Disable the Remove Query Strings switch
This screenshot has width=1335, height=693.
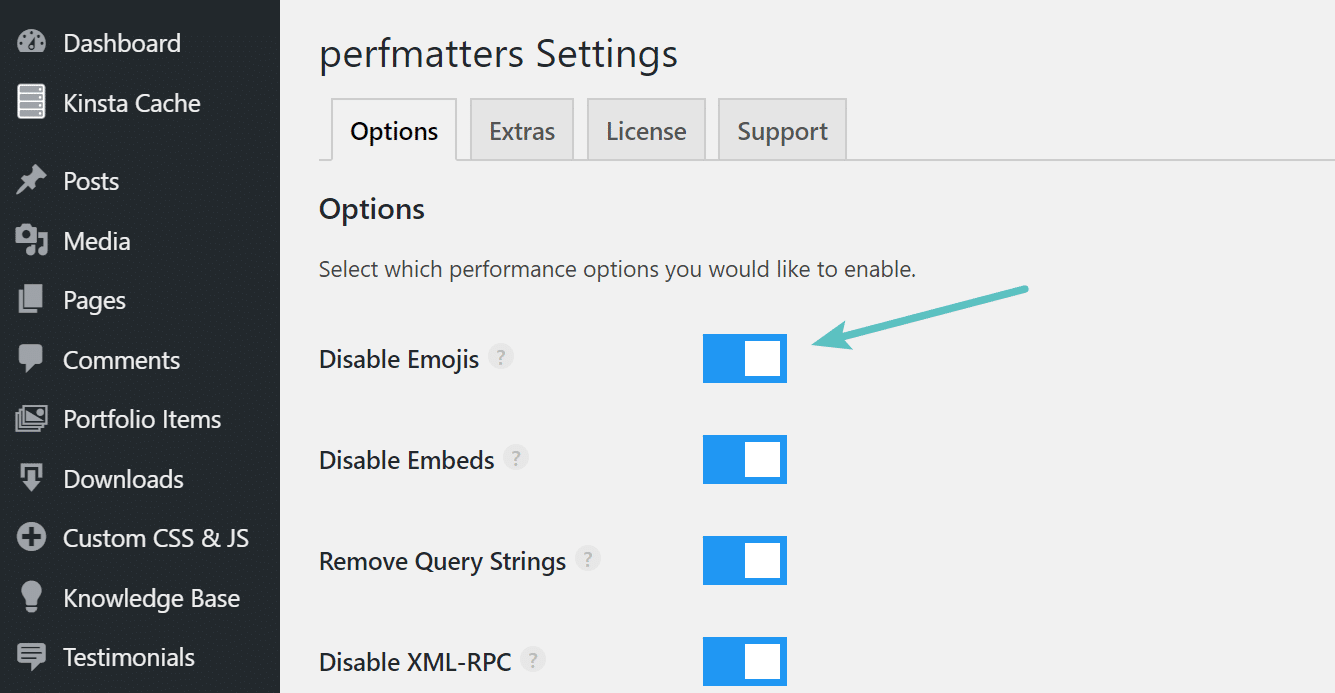coord(745,560)
